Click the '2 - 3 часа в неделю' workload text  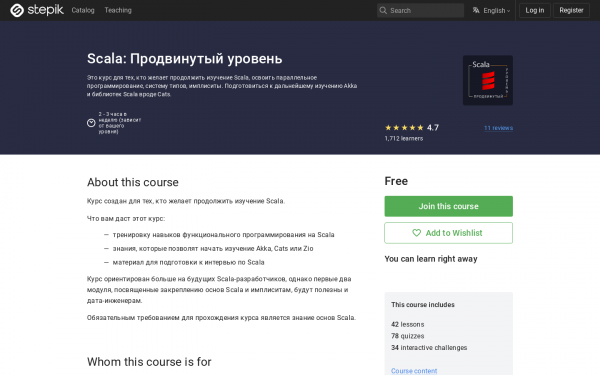(x=120, y=123)
